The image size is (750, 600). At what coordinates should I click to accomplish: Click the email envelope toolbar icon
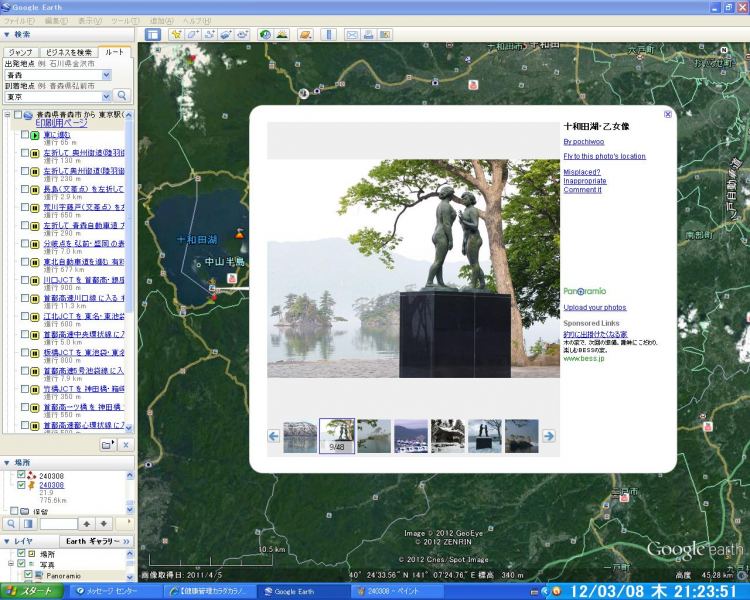(352, 34)
